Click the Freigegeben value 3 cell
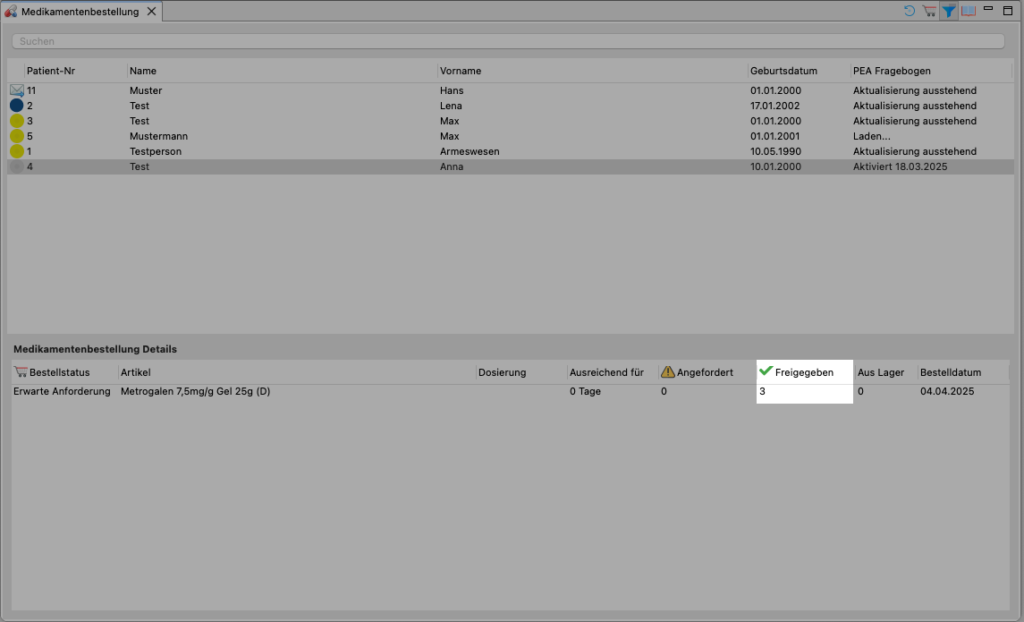This screenshot has height=622, width=1024. [803, 392]
